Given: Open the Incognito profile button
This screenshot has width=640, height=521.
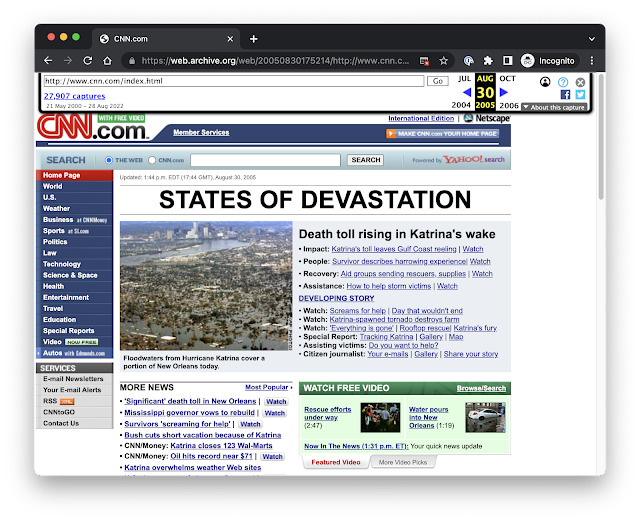Looking at the screenshot, I should [549, 61].
